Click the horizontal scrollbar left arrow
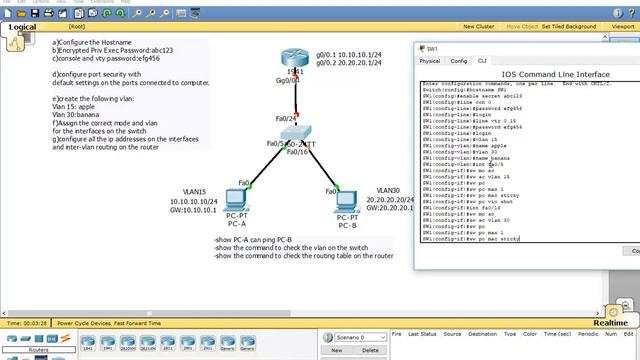The height and width of the screenshot is (360, 640). pos(4,313)
